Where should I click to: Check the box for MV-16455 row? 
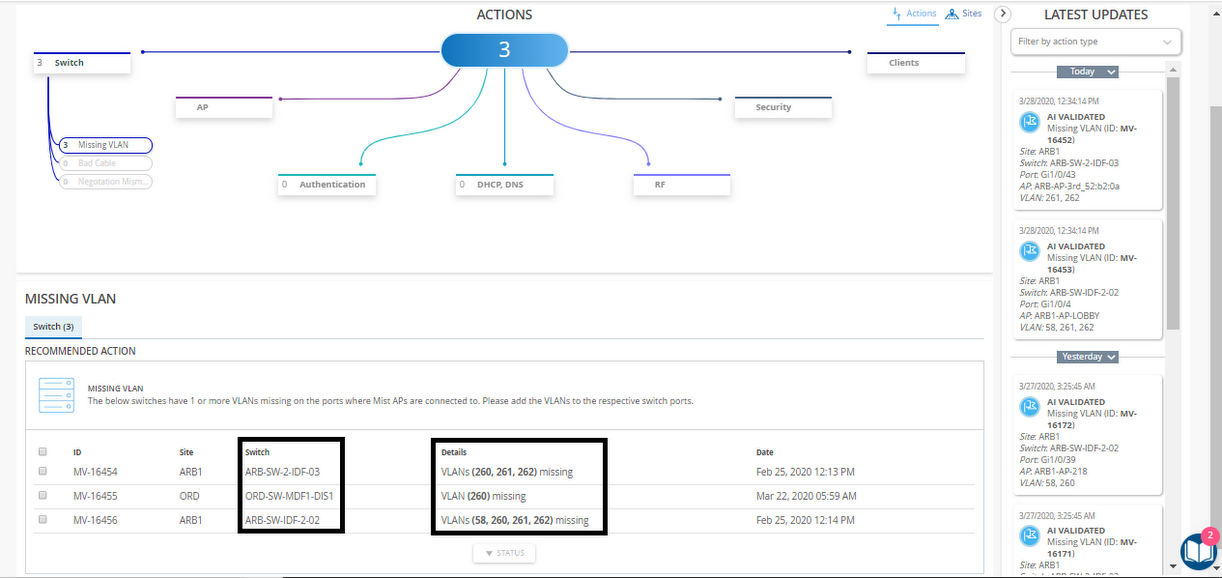[42, 495]
